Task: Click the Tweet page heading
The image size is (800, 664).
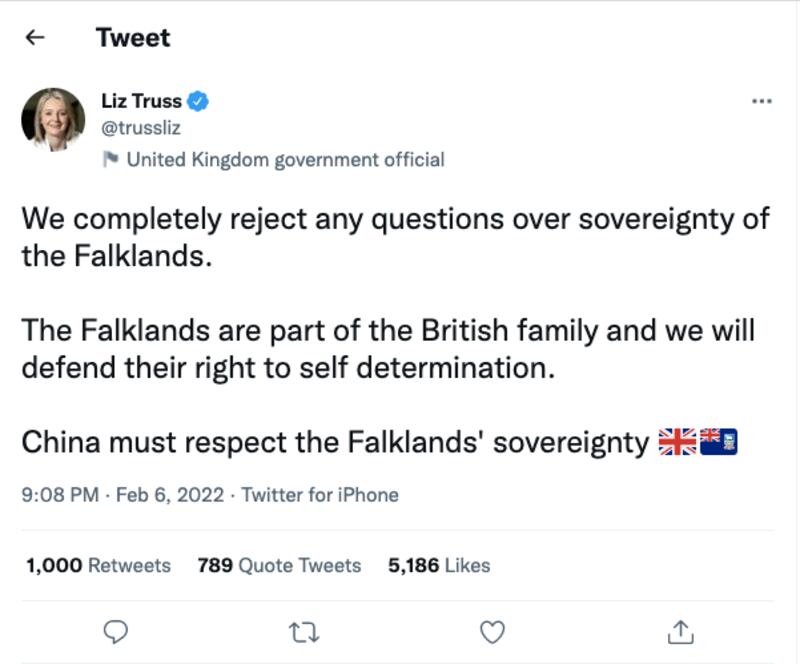Action: click(x=133, y=38)
